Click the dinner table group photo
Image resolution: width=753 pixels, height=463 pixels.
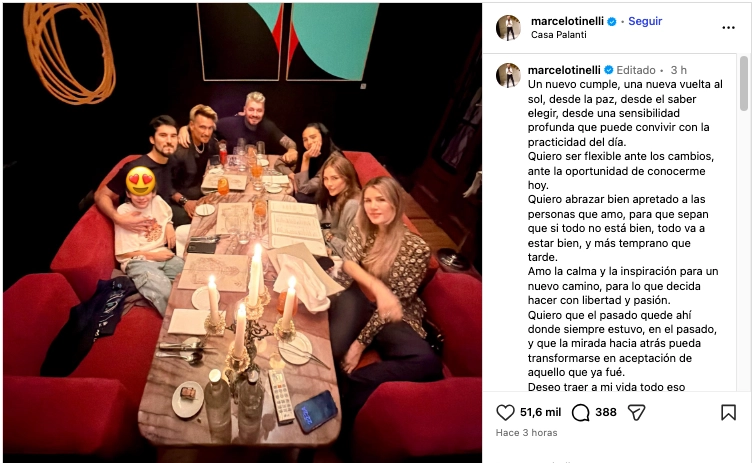click(x=243, y=232)
